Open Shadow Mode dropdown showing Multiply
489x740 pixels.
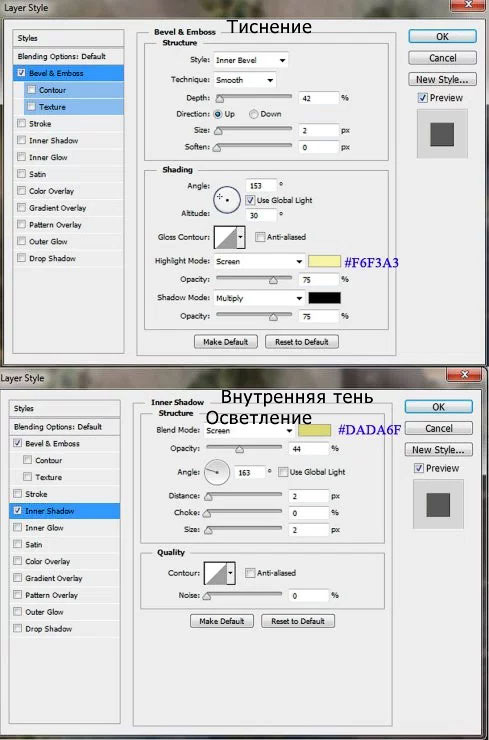(259, 298)
